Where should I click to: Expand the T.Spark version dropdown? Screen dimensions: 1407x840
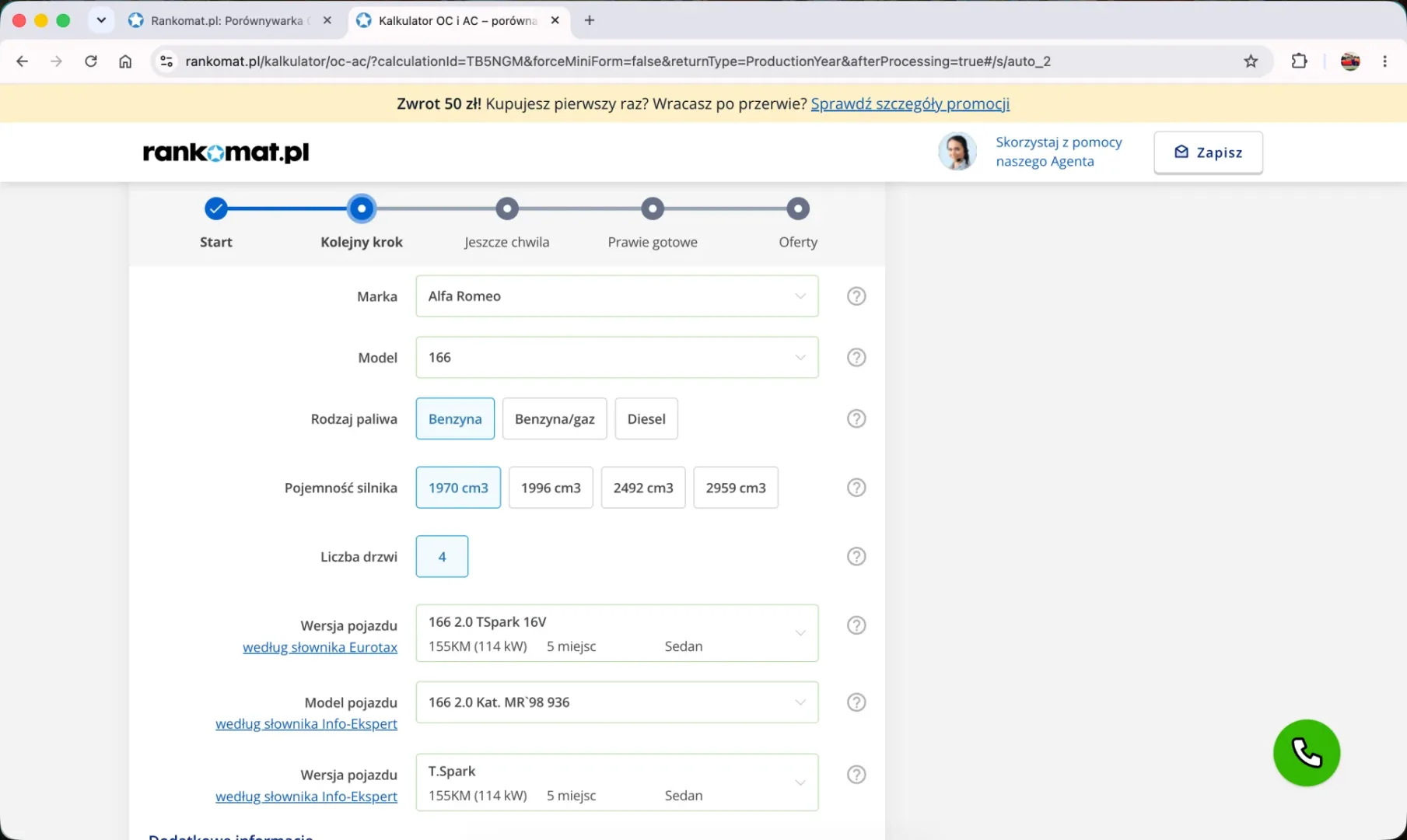point(617,782)
